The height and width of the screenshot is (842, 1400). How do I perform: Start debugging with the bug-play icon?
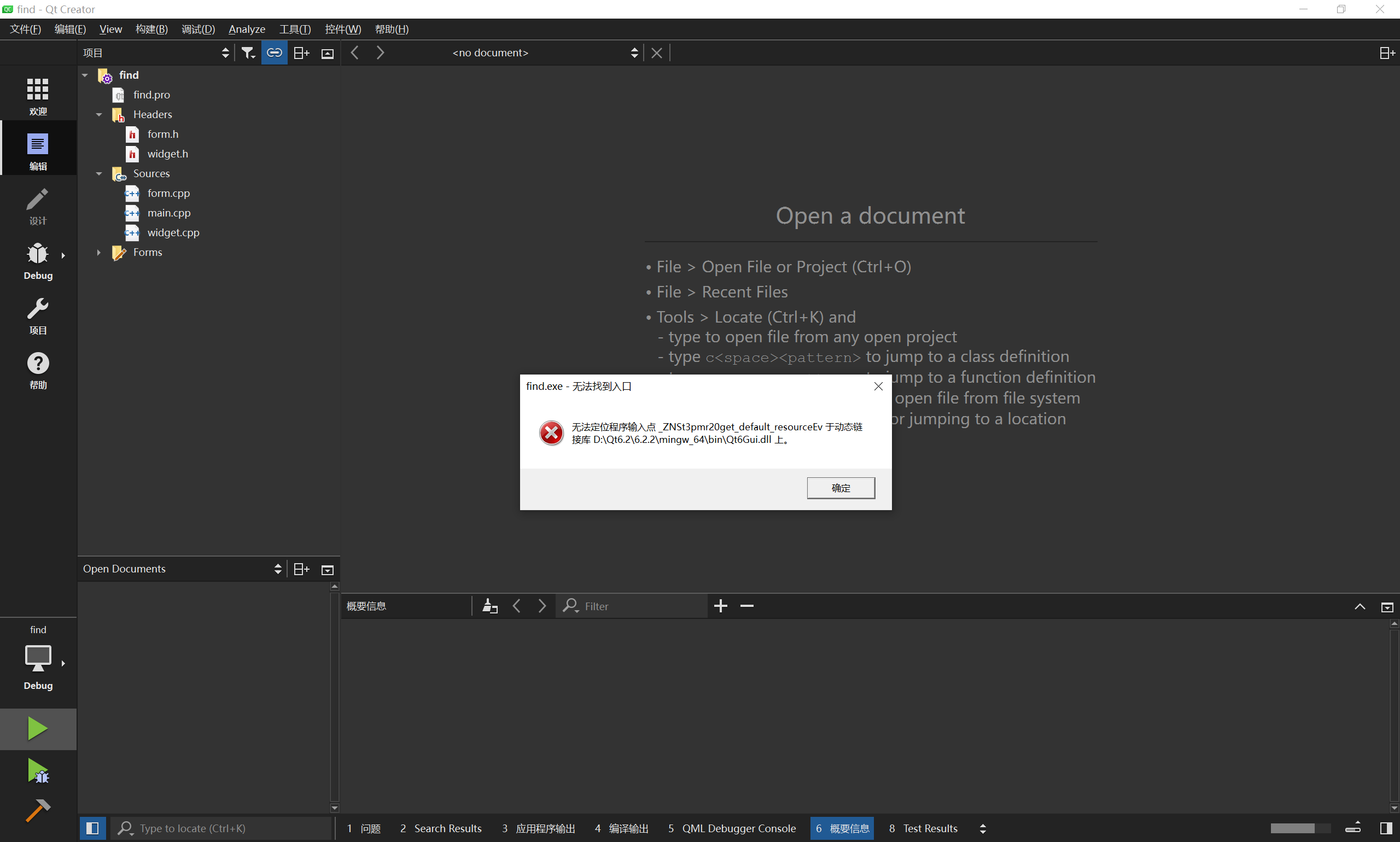pos(37,770)
